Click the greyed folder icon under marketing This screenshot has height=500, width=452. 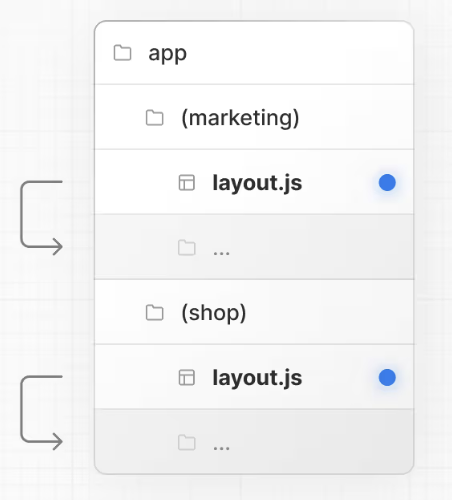coord(187,248)
